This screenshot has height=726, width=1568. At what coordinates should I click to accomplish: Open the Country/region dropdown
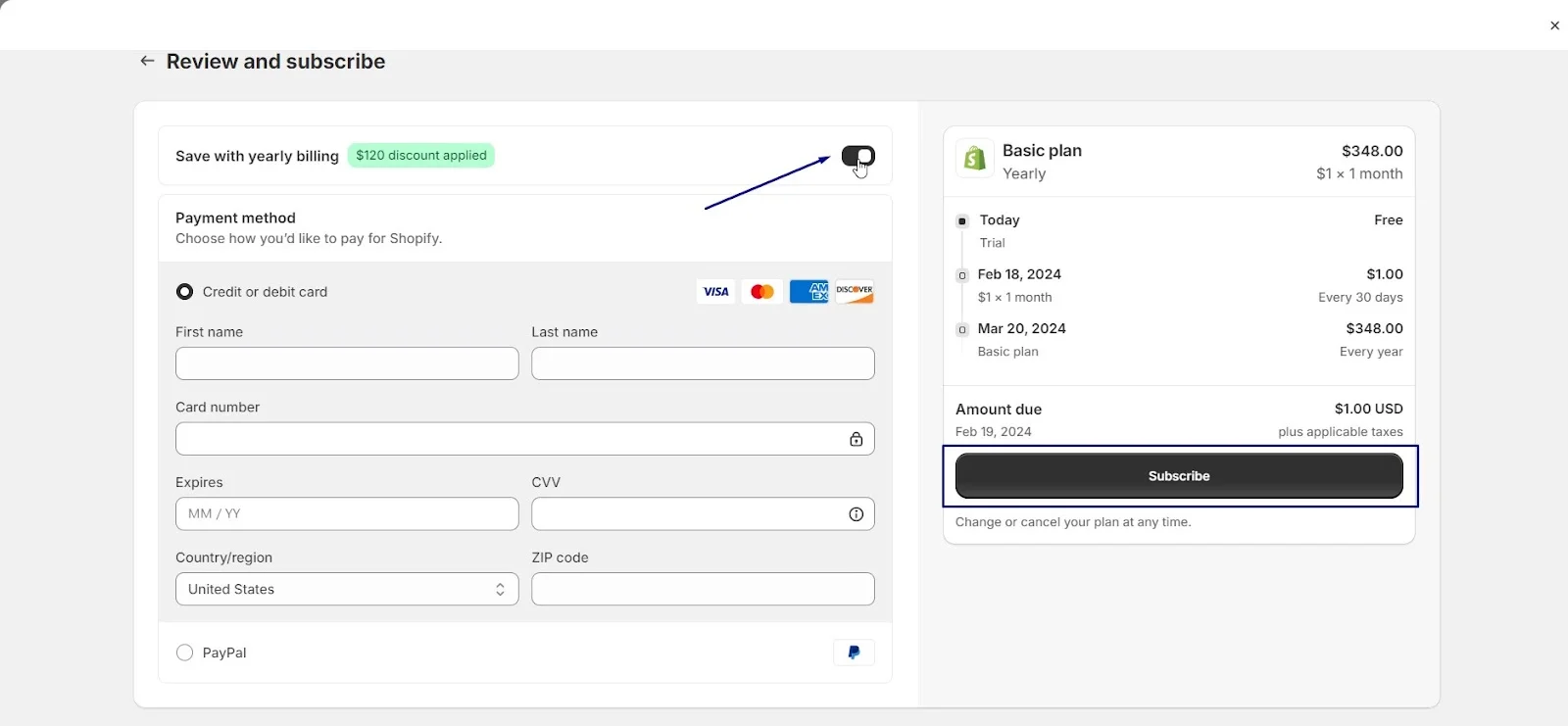(347, 590)
